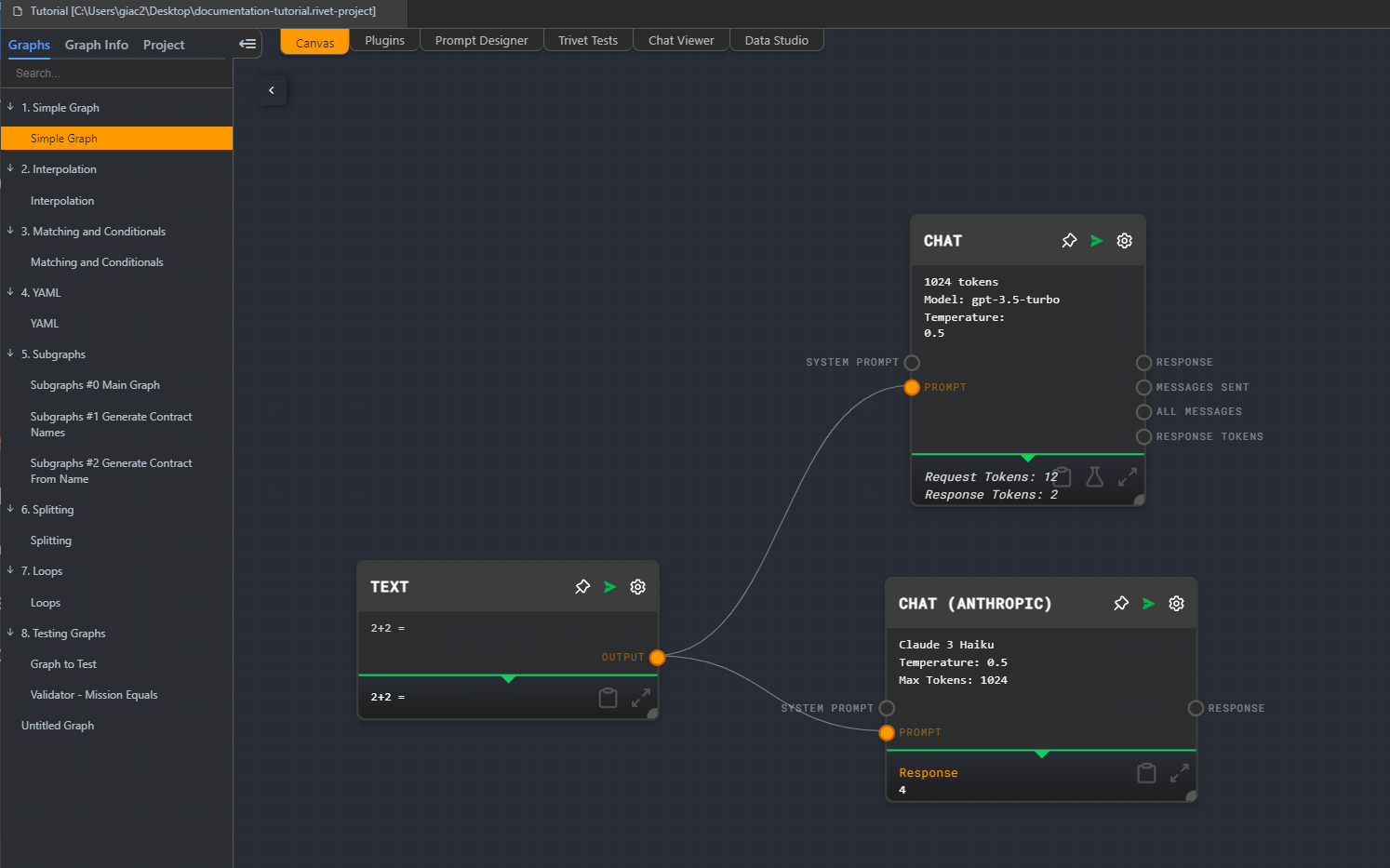Click the Chat node's Response output port
Screen dimensions: 1390x868
pyautogui.click(x=1143, y=363)
